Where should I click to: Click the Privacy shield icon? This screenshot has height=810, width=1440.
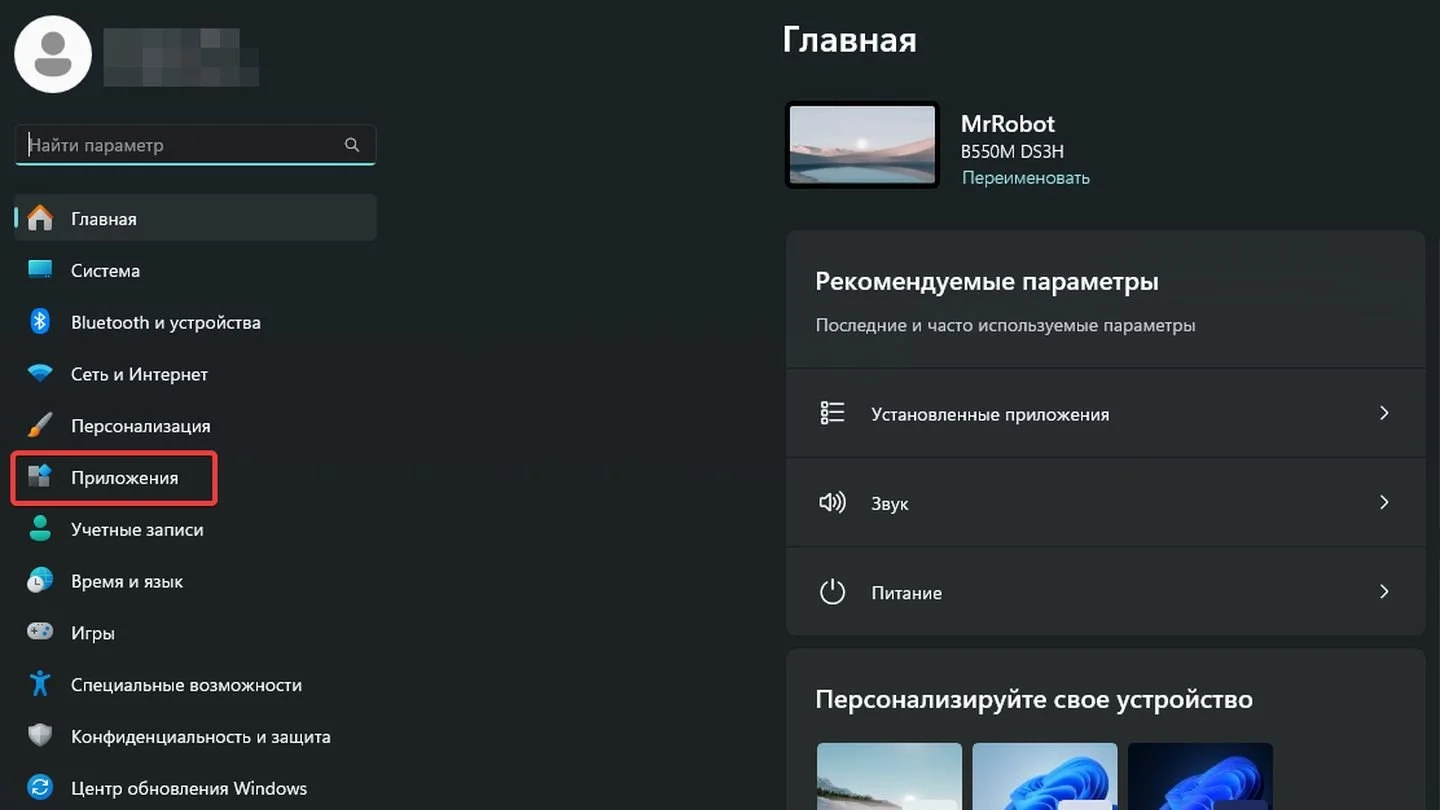click(x=40, y=736)
